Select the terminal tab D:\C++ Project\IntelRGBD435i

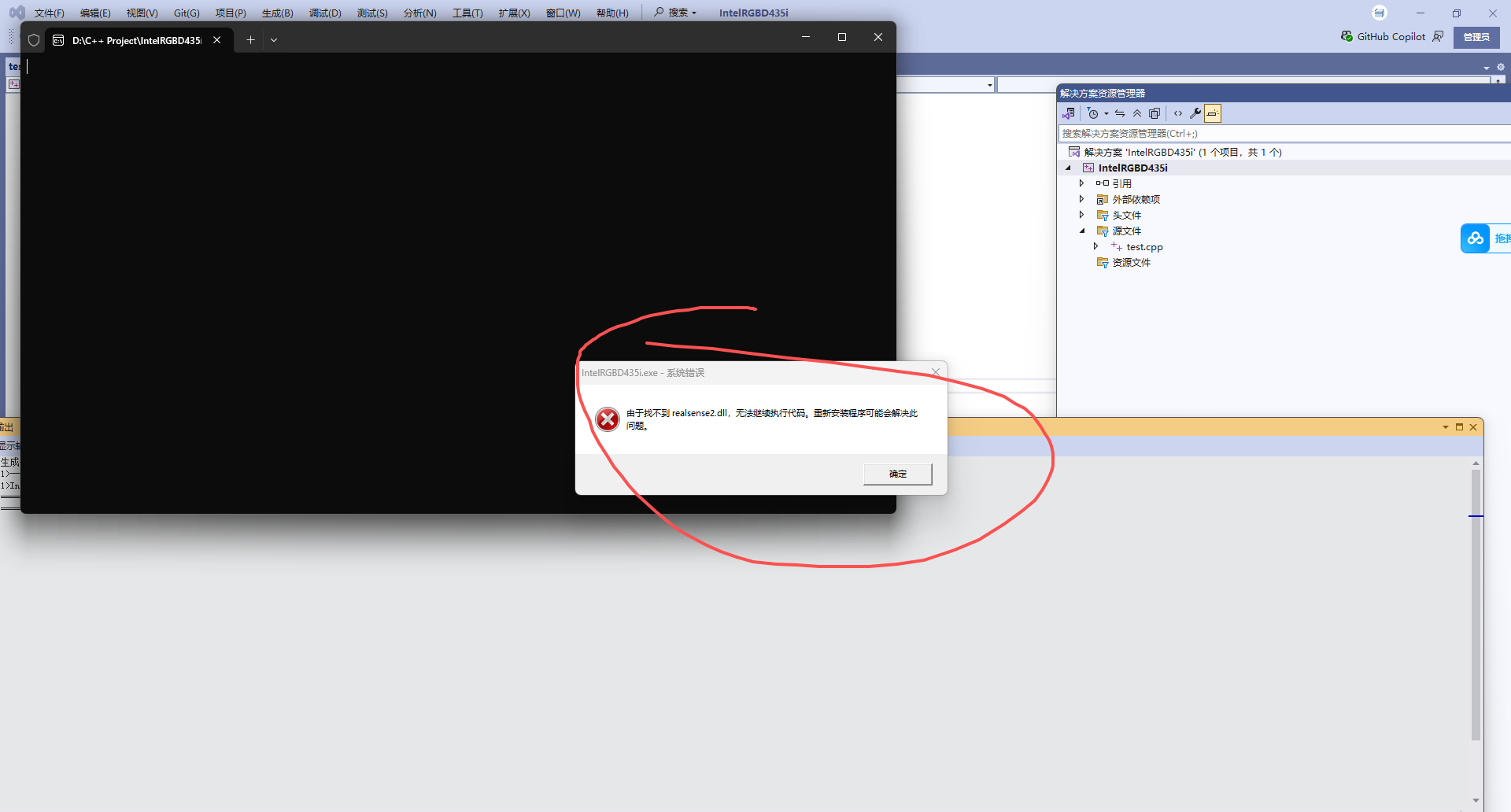[x=138, y=40]
